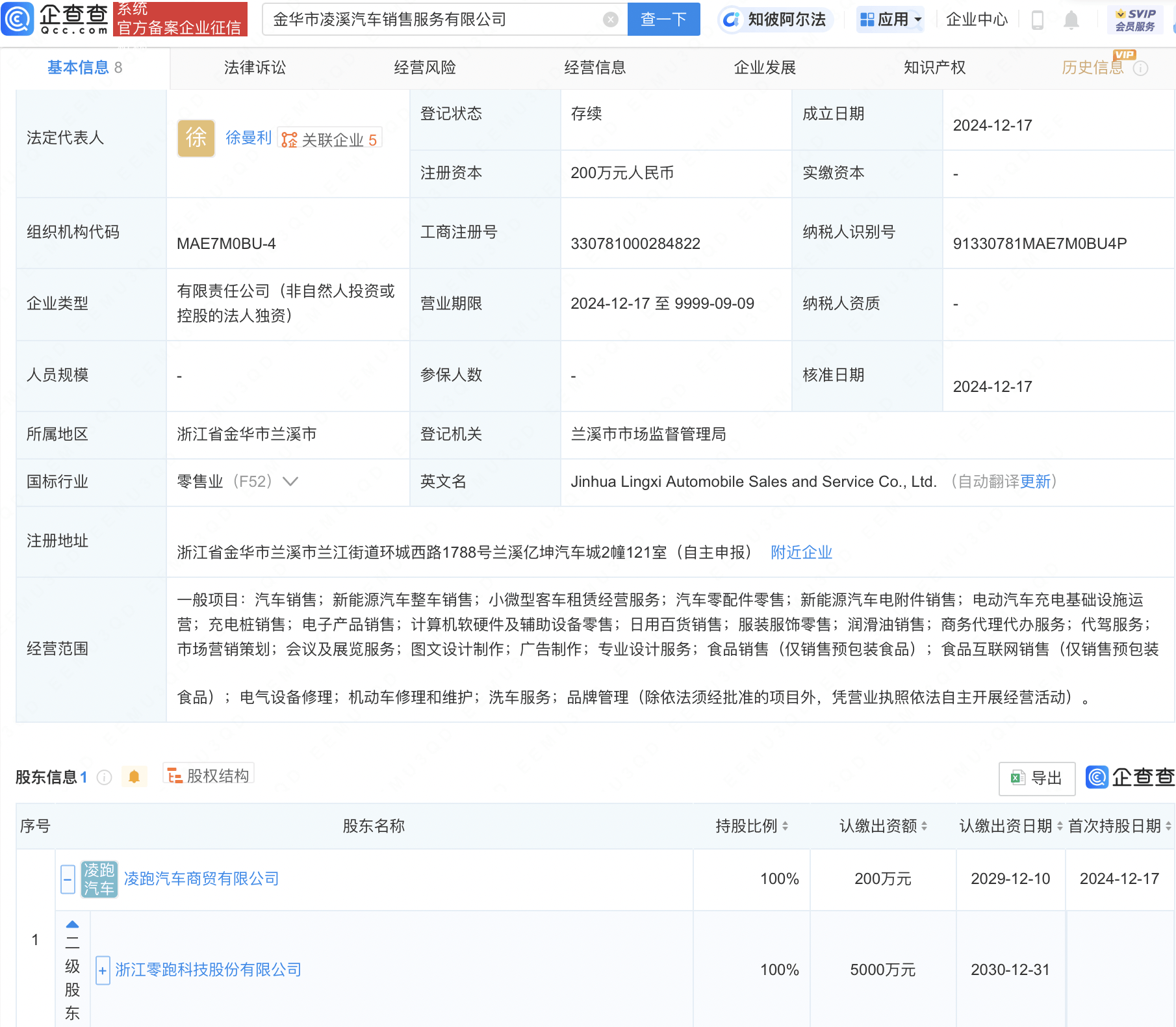Switch to 法律诉讼 tab
The image size is (1176, 1027).
point(255,68)
